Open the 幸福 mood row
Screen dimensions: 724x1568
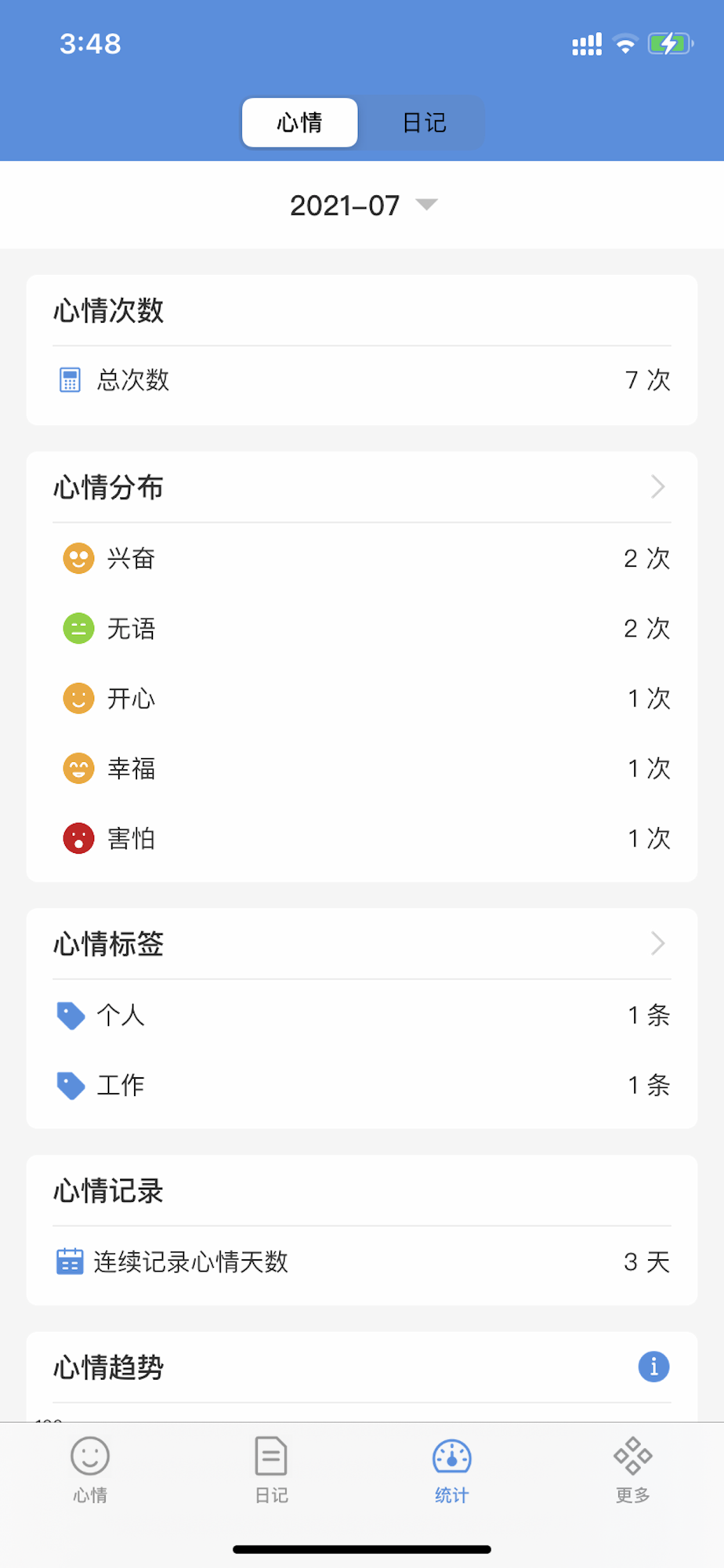click(362, 768)
